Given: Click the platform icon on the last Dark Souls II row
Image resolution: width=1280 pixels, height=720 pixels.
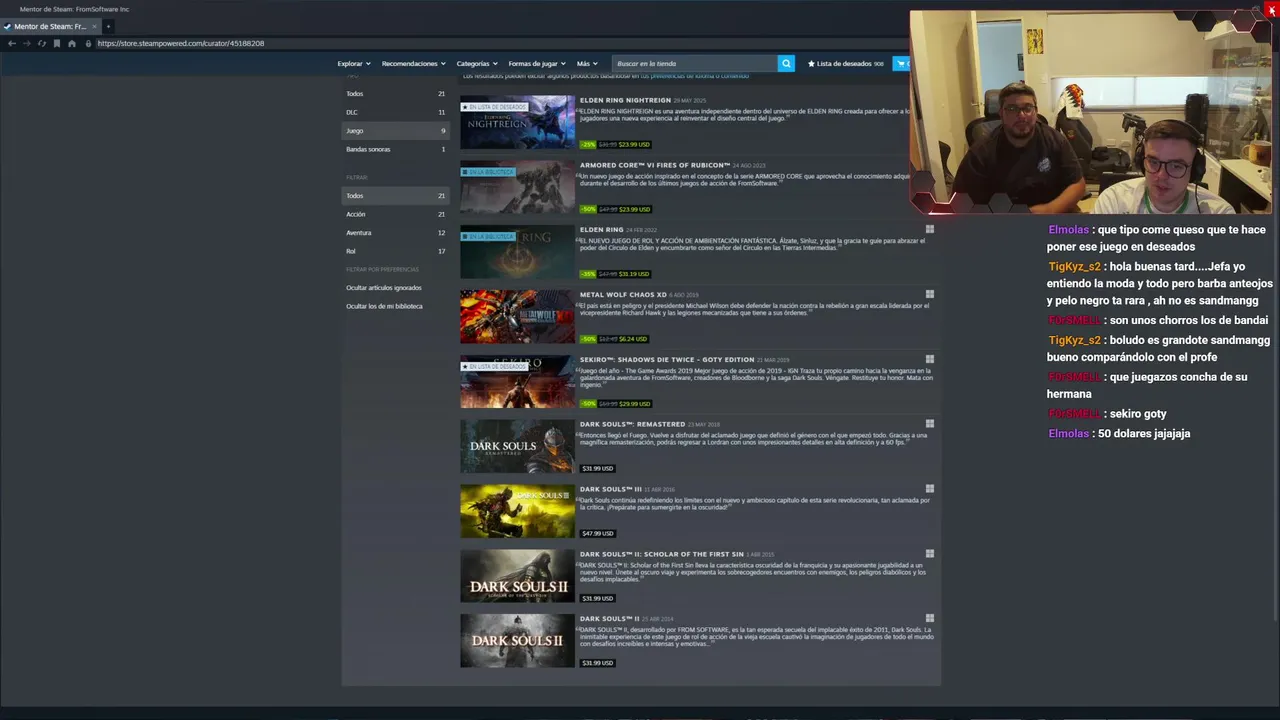Looking at the screenshot, I should coord(929,618).
